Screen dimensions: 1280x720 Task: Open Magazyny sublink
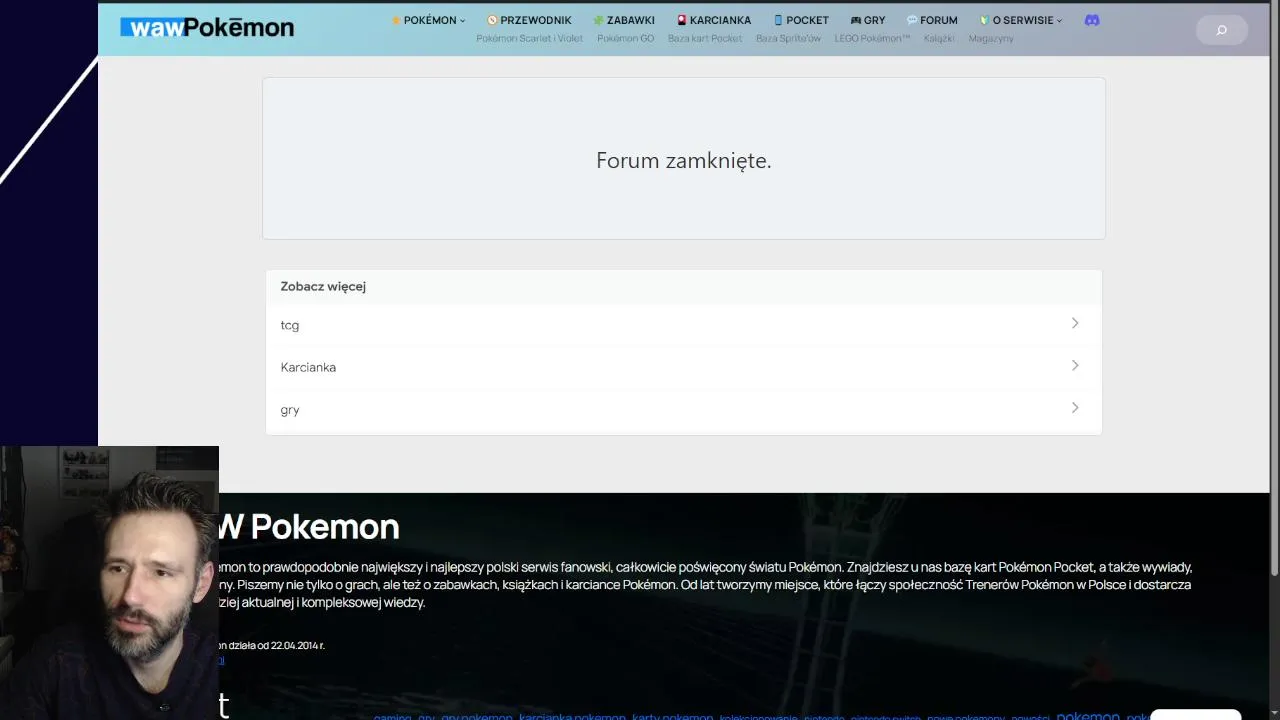(x=991, y=38)
